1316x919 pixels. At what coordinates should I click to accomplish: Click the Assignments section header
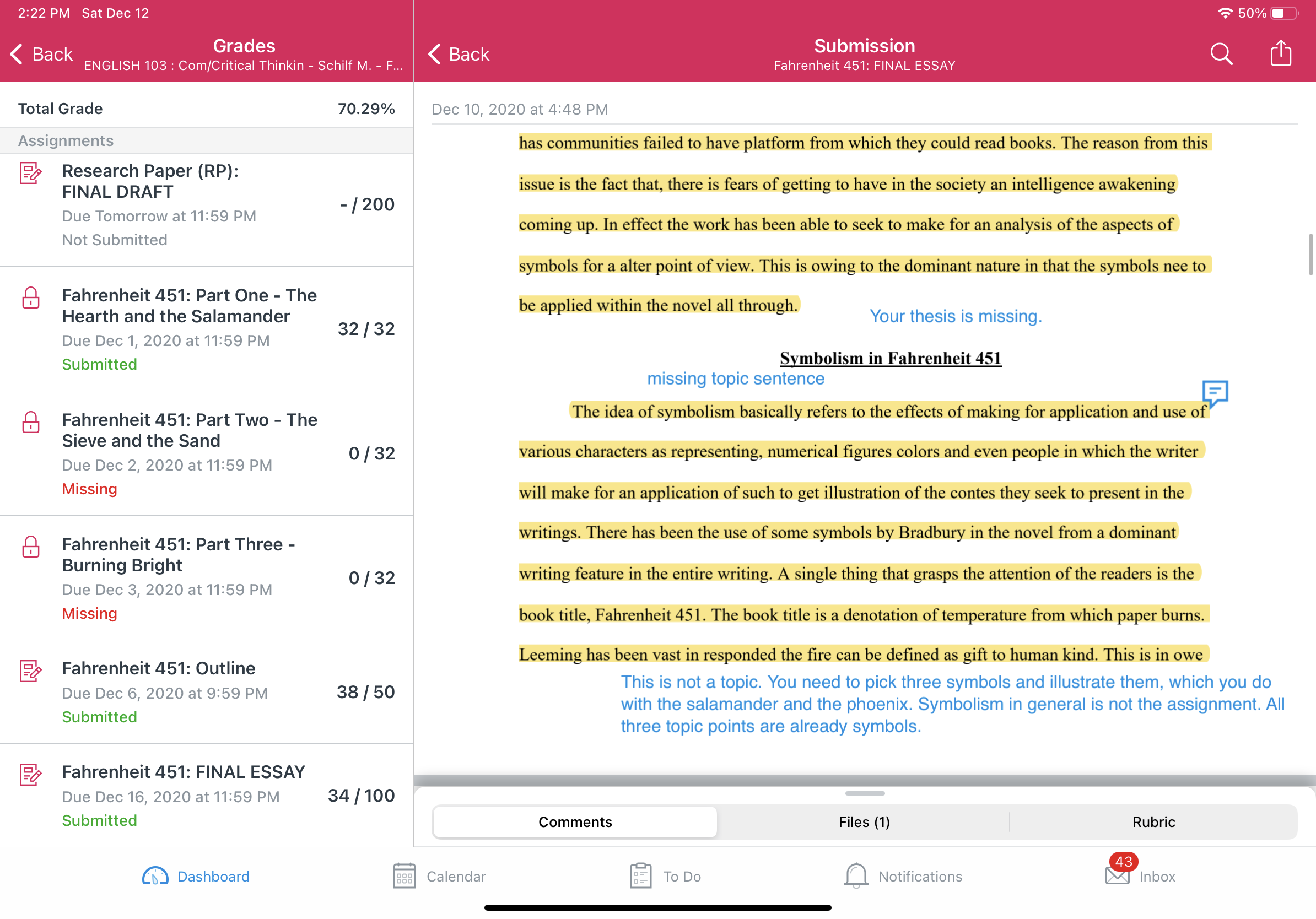click(206, 140)
